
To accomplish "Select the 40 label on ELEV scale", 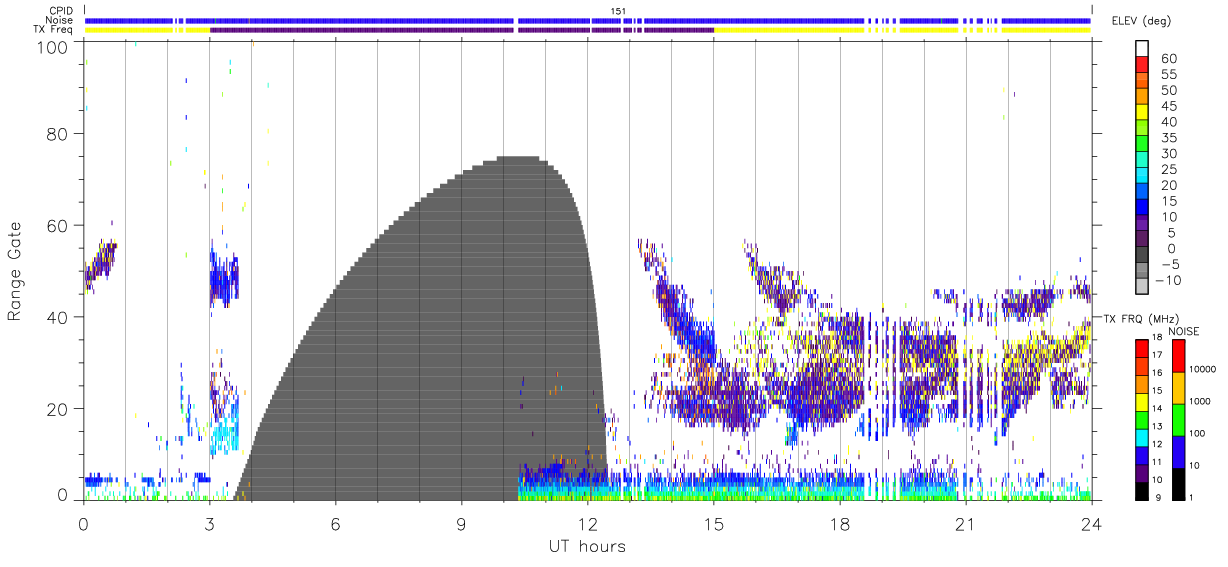I will 1168,122.
